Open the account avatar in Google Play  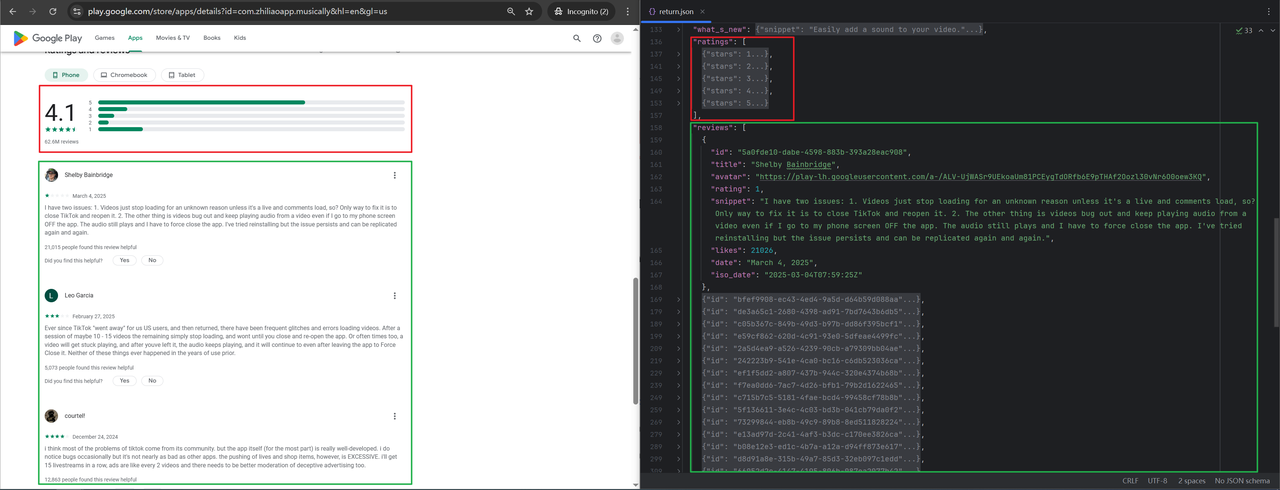[x=617, y=38]
